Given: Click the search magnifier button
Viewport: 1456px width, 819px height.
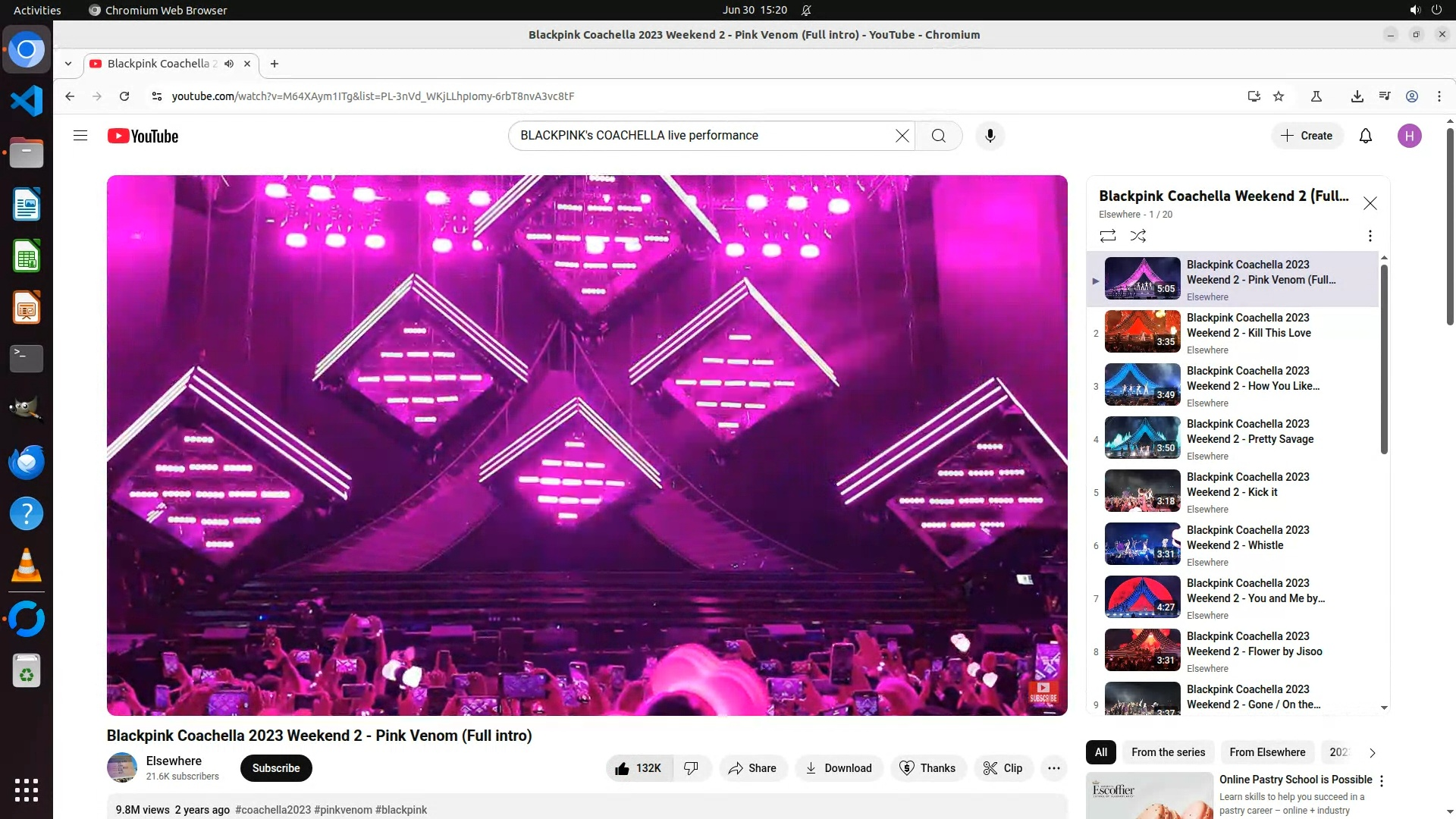Looking at the screenshot, I should (938, 136).
